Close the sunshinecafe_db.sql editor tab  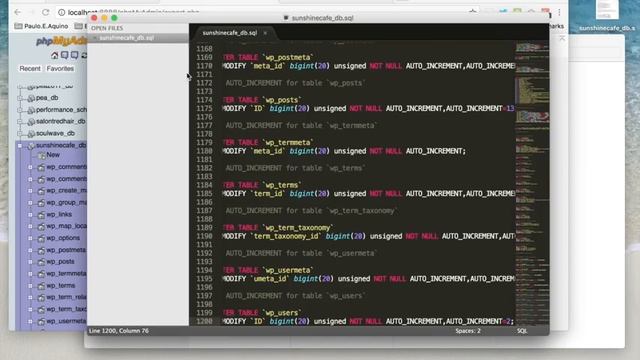[265, 33]
